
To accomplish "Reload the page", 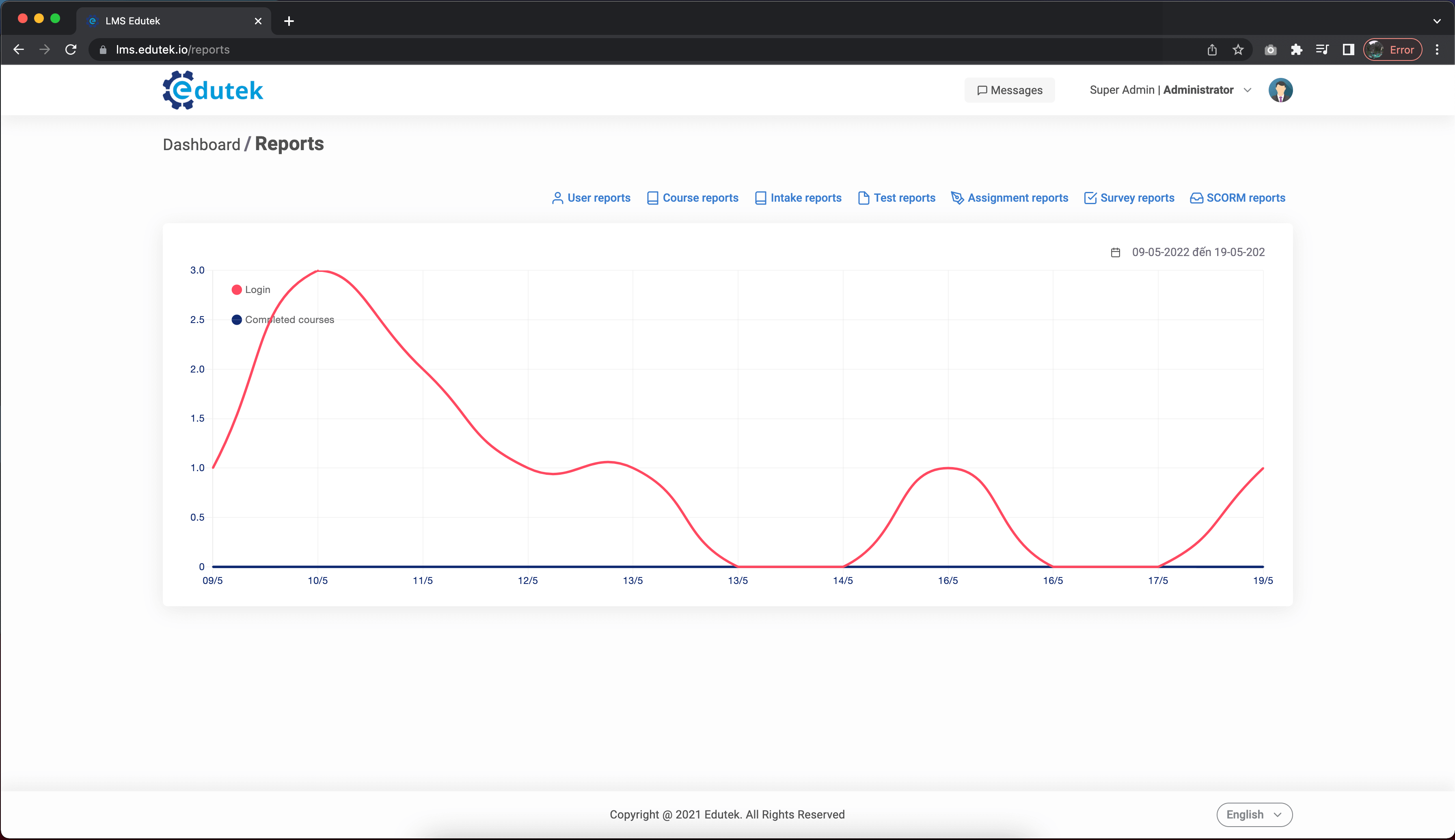I will (x=71, y=50).
